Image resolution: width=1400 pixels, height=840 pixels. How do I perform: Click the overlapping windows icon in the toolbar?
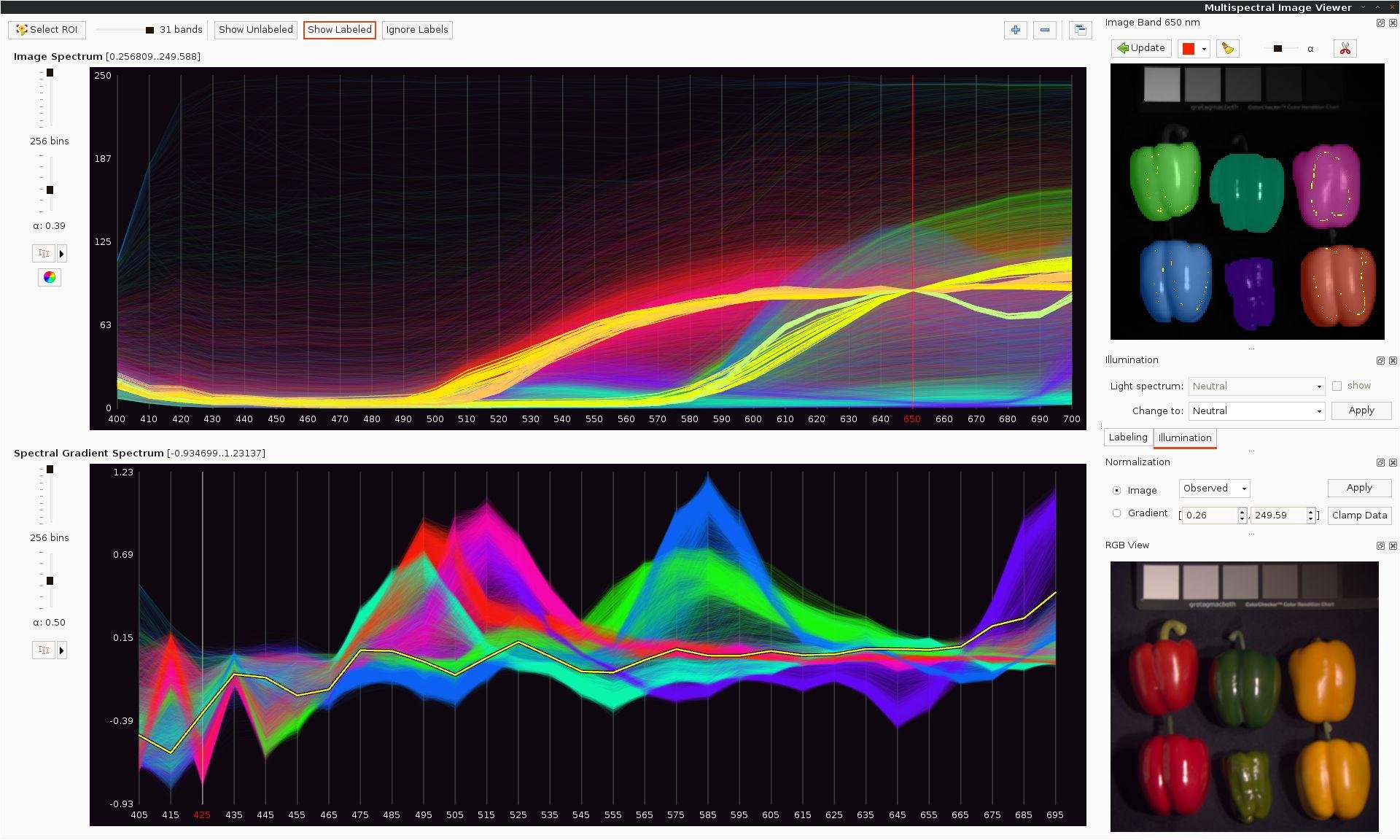pyautogui.click(x=1080, y=30)
